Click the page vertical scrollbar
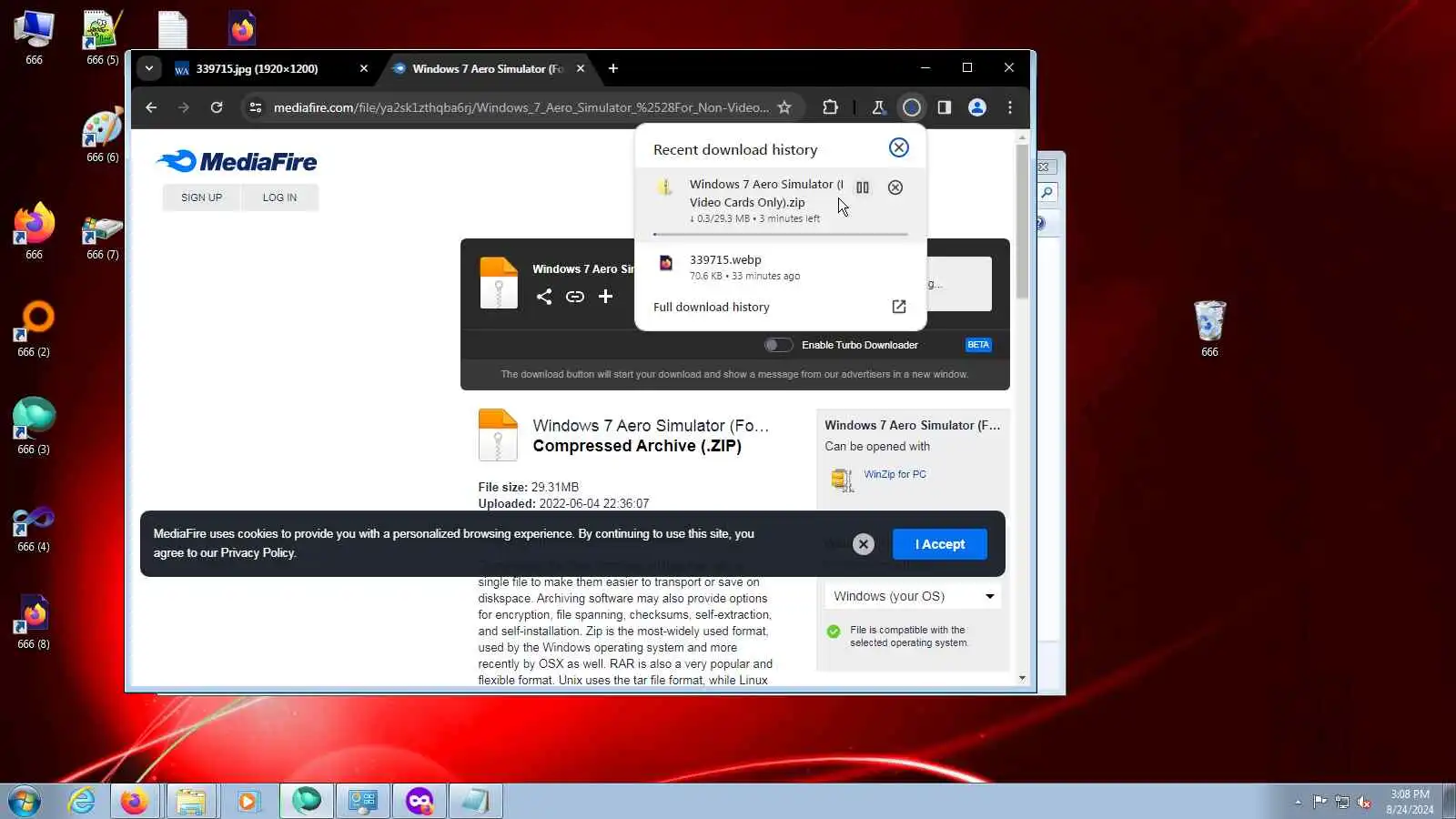1456x819 pixels. point(1022,221)
